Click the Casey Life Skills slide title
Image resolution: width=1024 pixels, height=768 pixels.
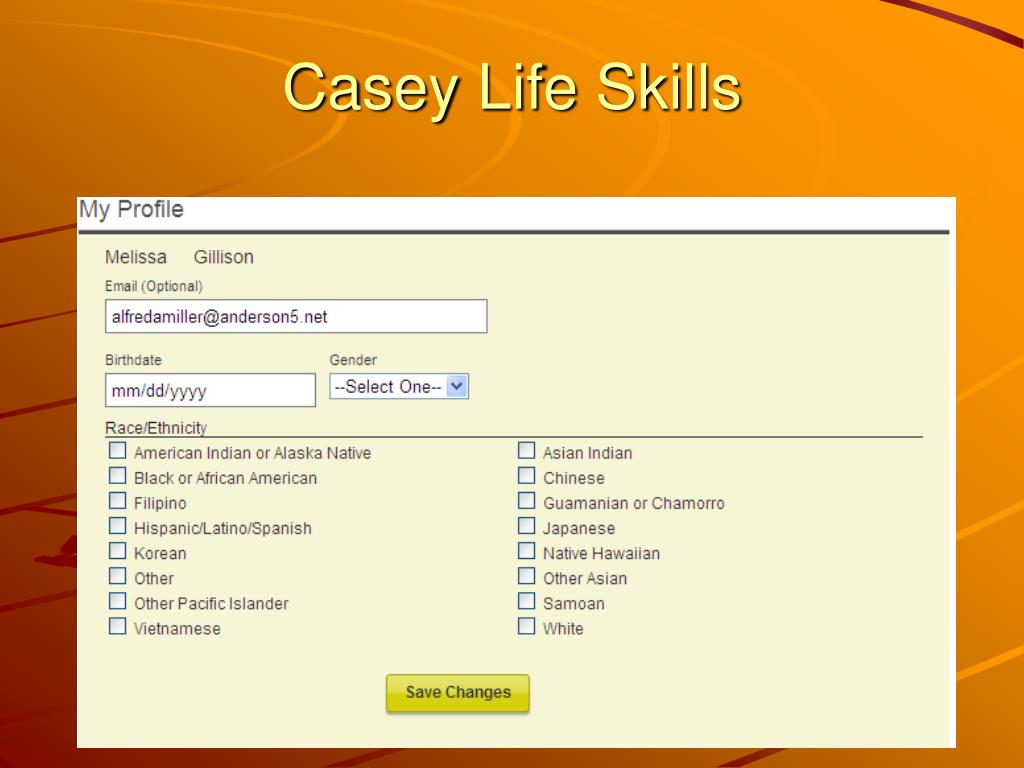513,88
